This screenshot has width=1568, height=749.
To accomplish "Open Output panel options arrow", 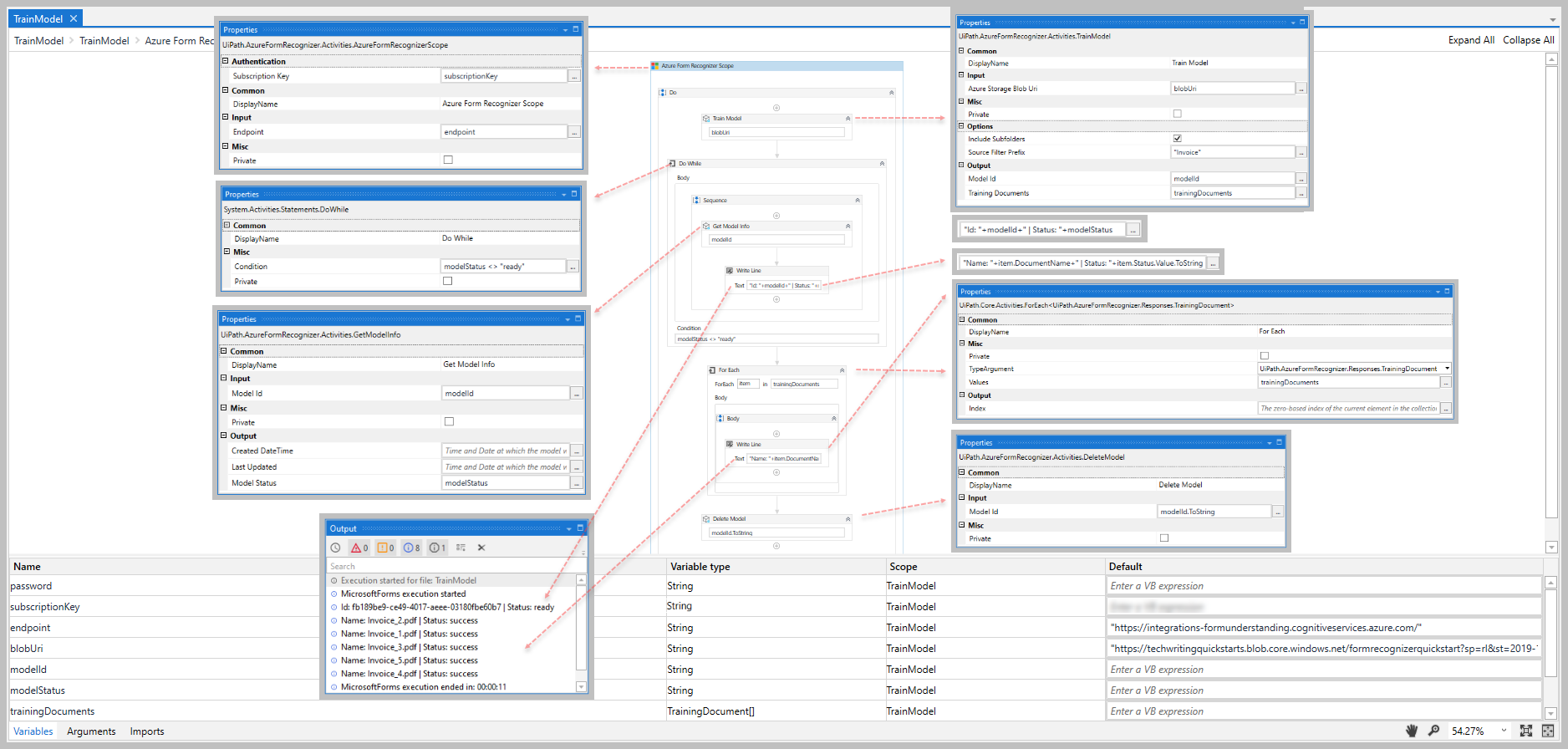I will click(x=569, y=528).
